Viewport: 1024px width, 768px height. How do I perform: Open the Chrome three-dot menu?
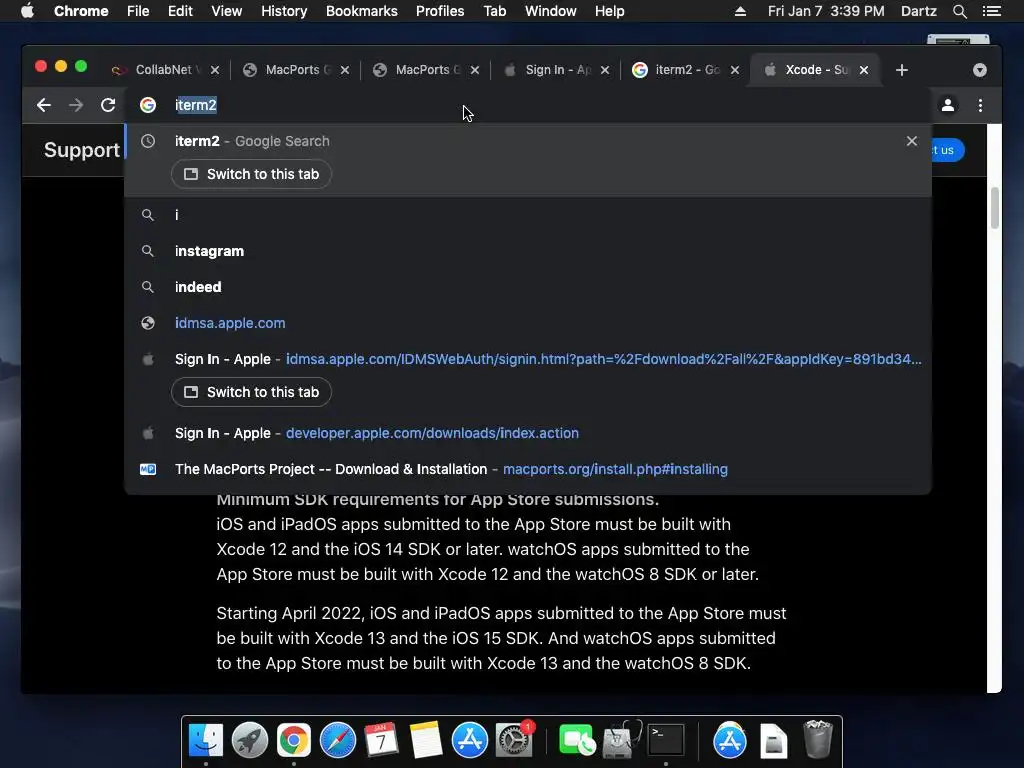(980, 105)
